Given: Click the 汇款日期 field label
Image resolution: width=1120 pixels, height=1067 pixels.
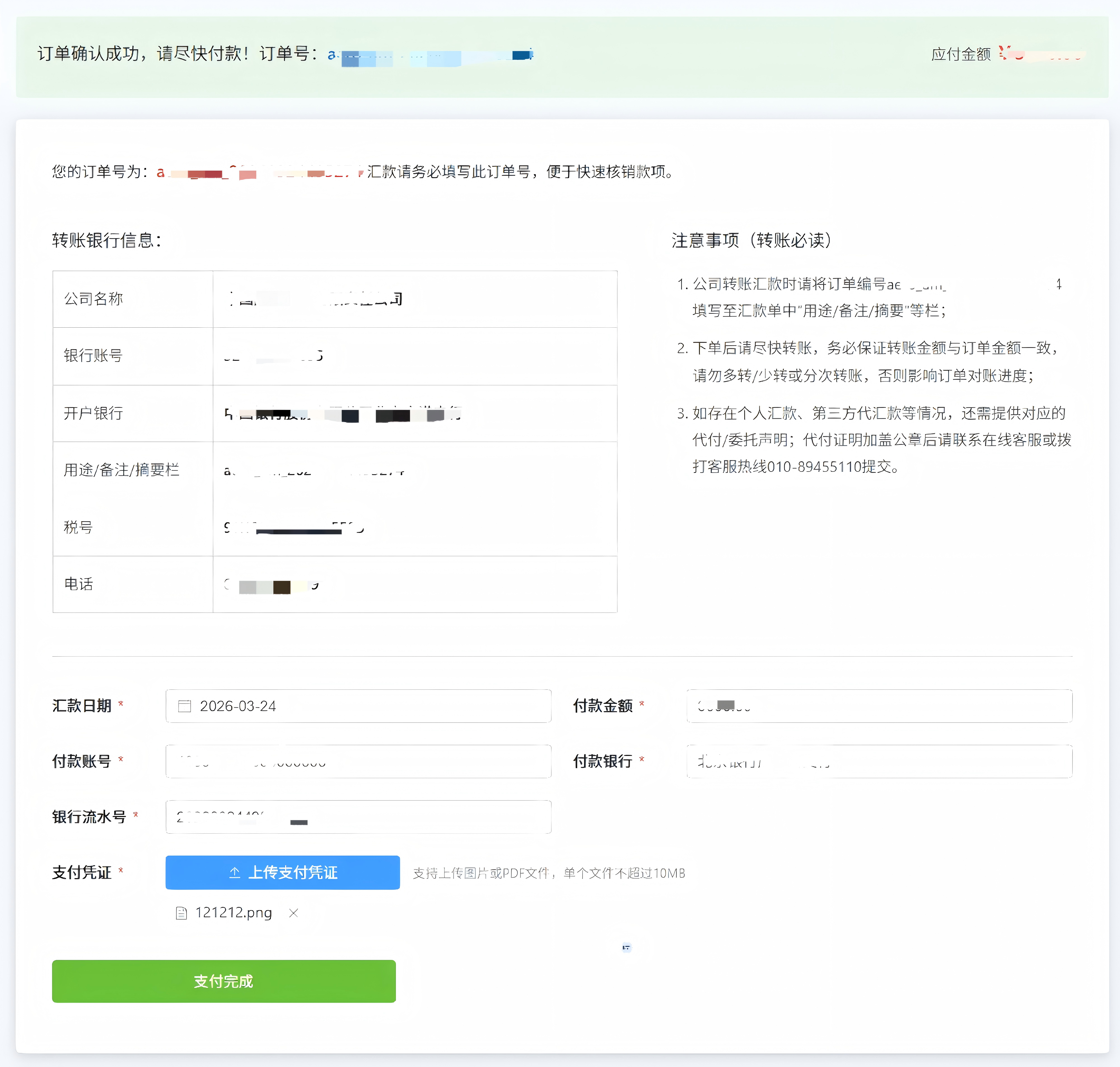Looking at the screenshot, I should point(82,706).
